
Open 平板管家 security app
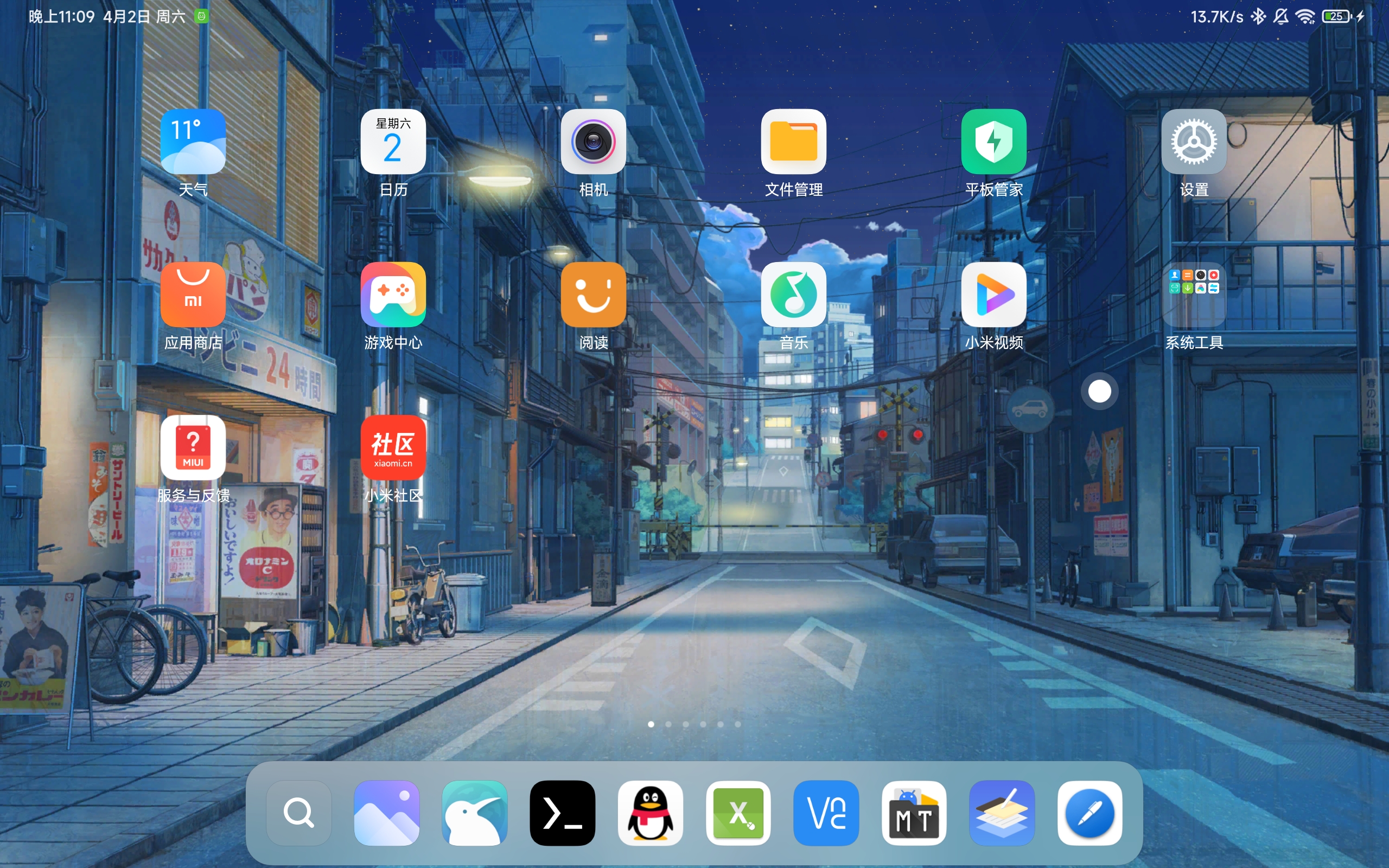tap(994, 141)
